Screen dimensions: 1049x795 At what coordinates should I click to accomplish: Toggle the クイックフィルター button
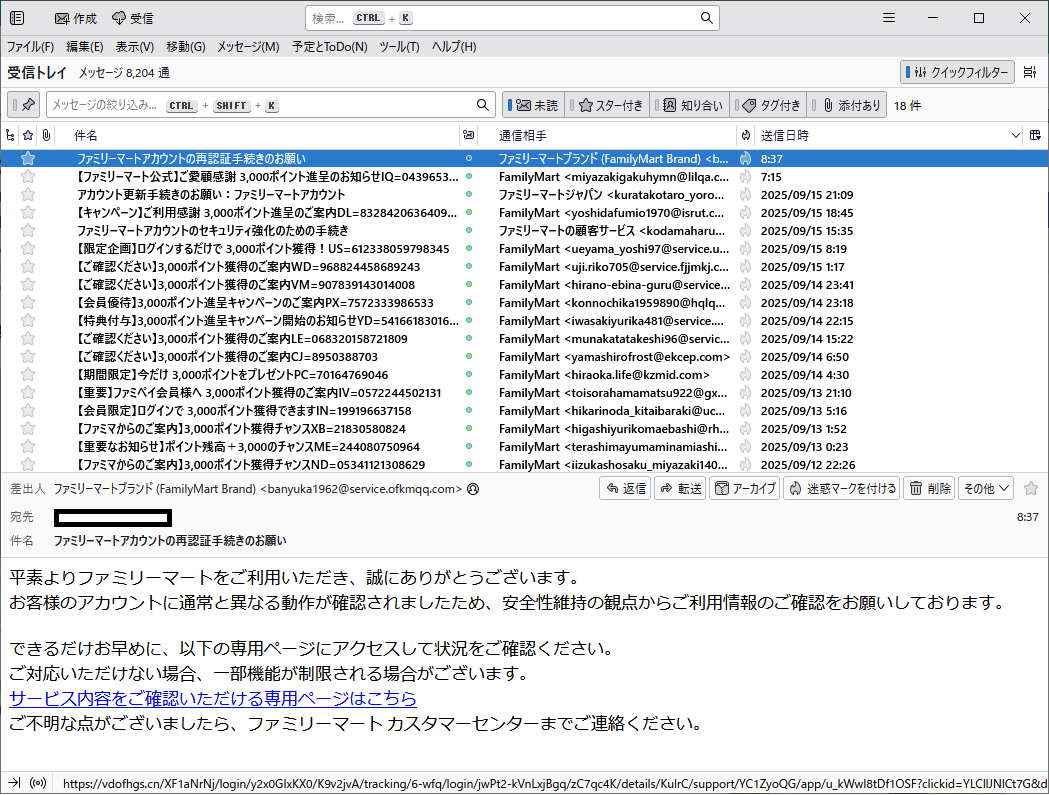tap(958, 72)
